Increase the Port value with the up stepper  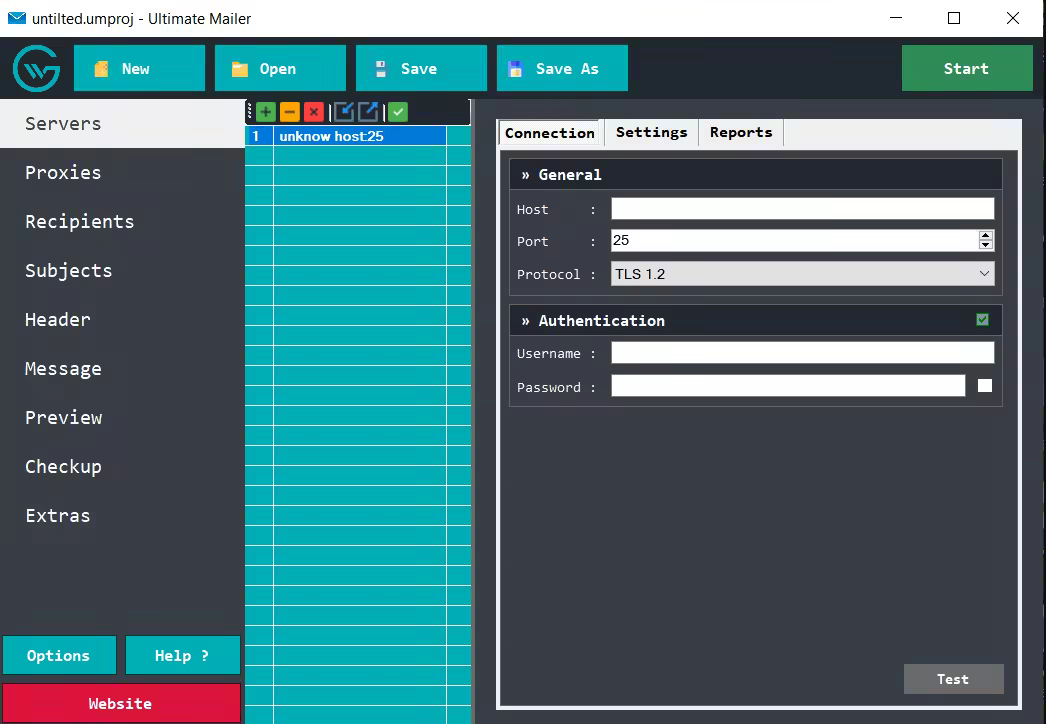(985, 235)
